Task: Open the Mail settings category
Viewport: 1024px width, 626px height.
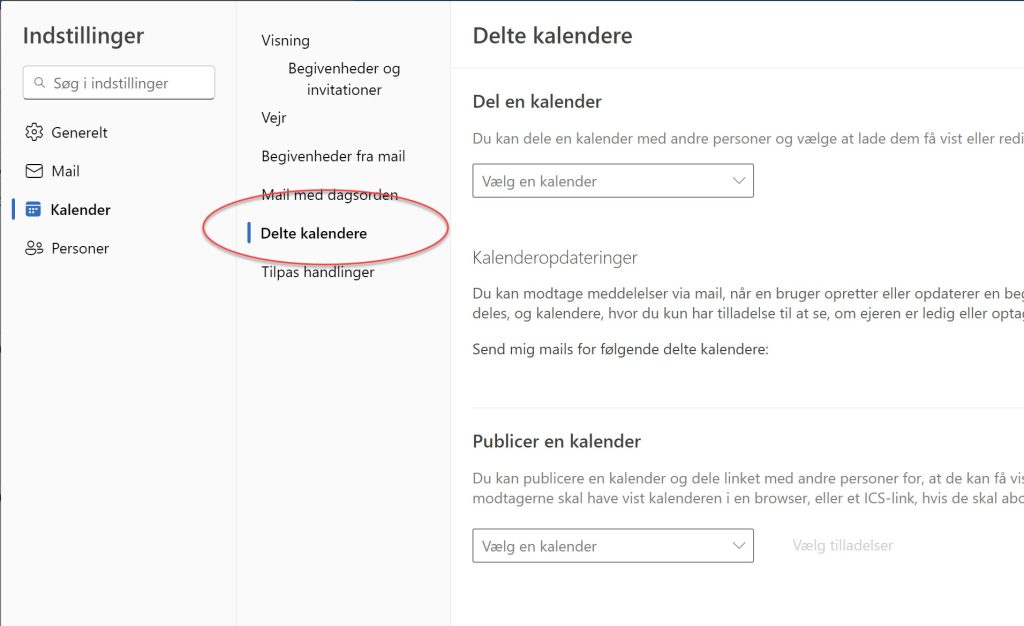Action: 65,171
